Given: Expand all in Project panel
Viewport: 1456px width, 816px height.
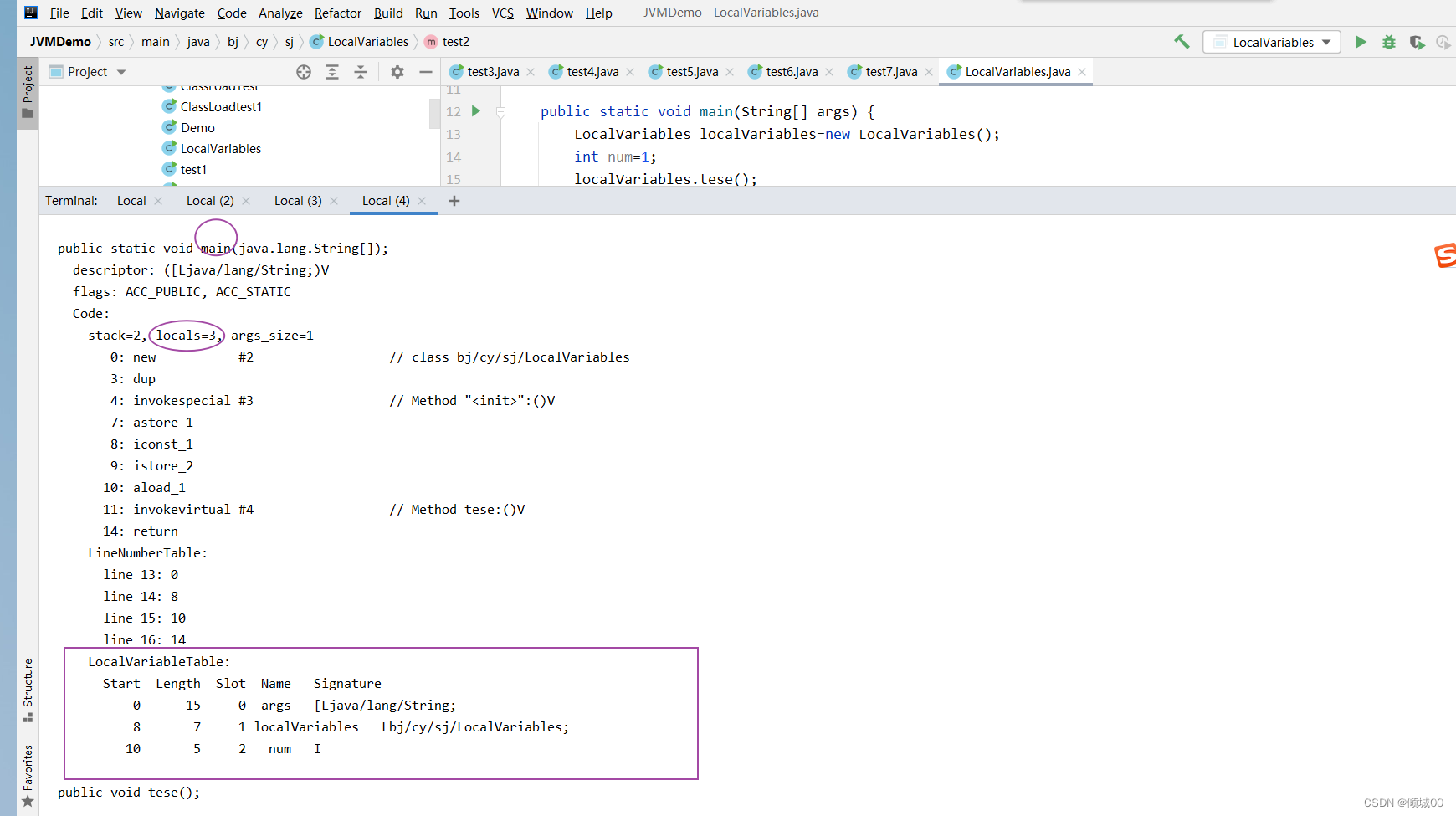Looking at the screenshot, I should coord(332,72).
